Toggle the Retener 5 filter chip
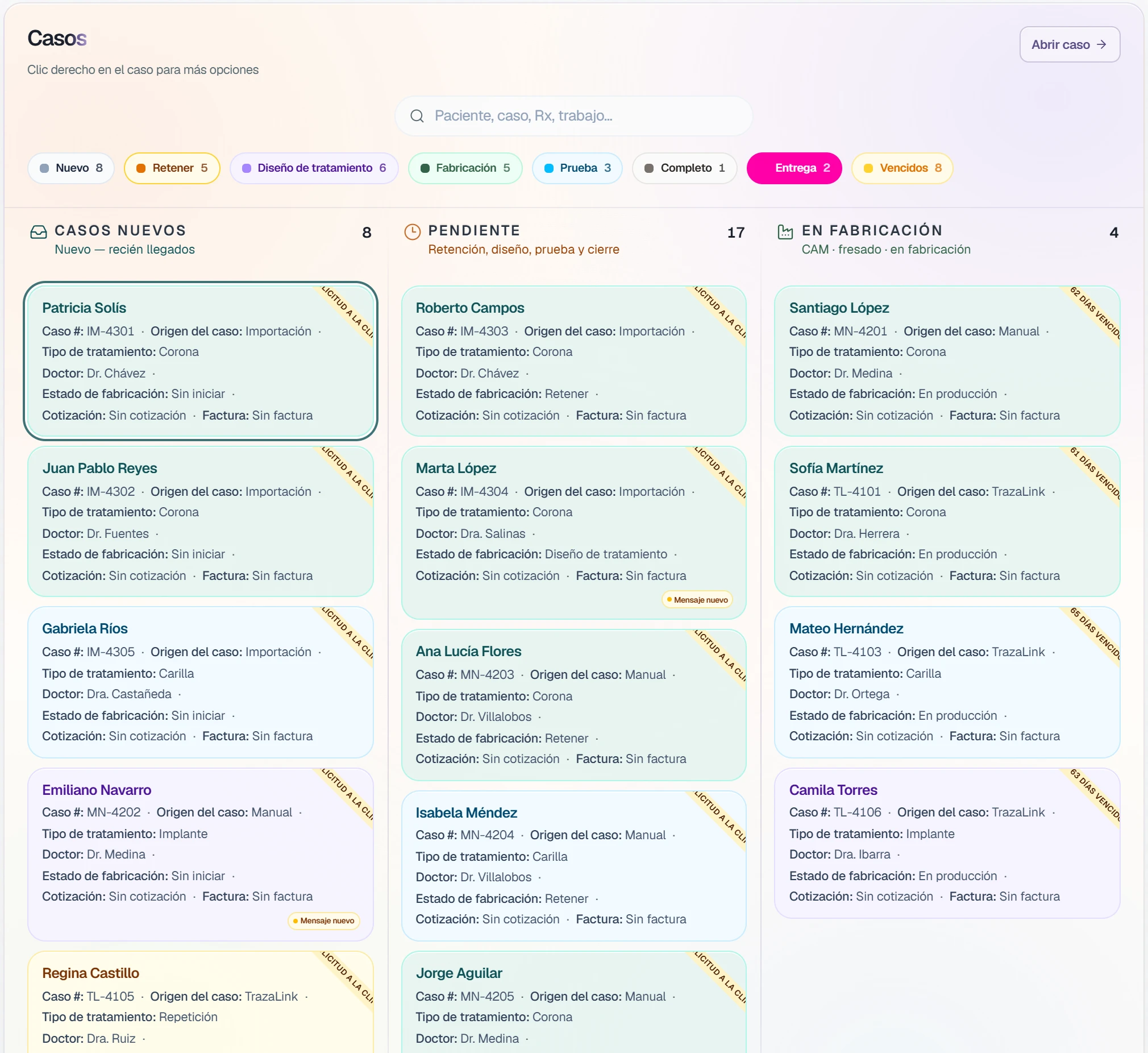 [x=172, y=168]
